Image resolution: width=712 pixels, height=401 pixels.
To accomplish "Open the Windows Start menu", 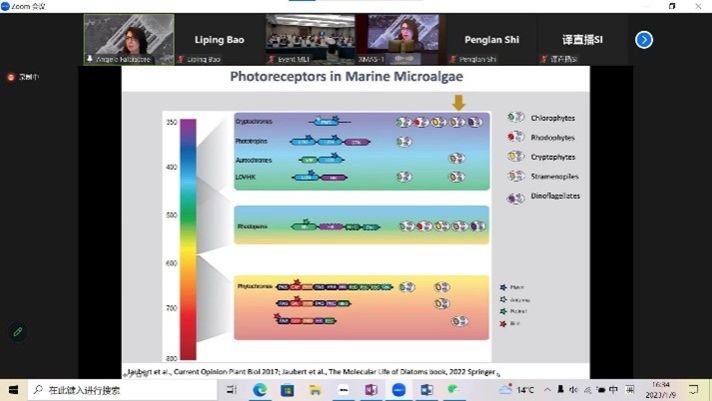I will pos(13,390).
